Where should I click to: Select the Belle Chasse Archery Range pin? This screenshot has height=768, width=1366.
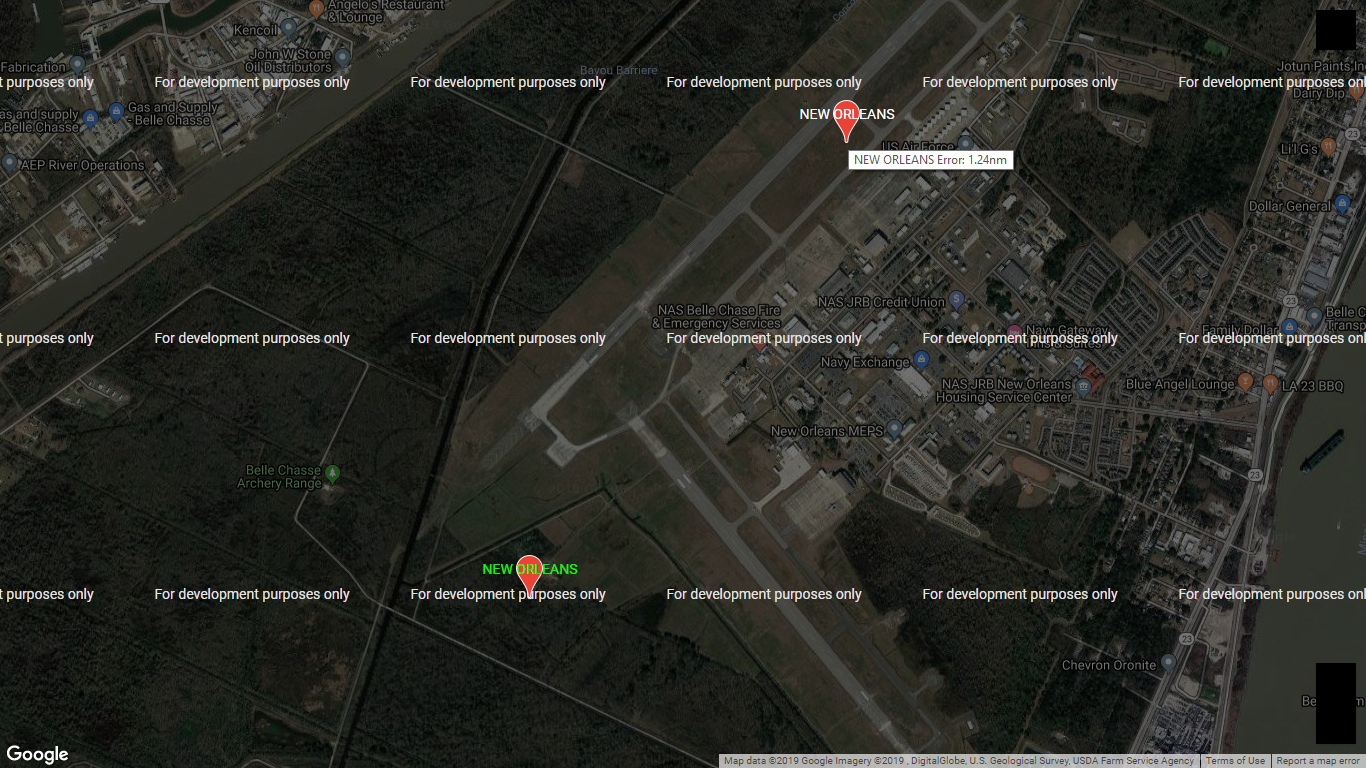(333, 473)
